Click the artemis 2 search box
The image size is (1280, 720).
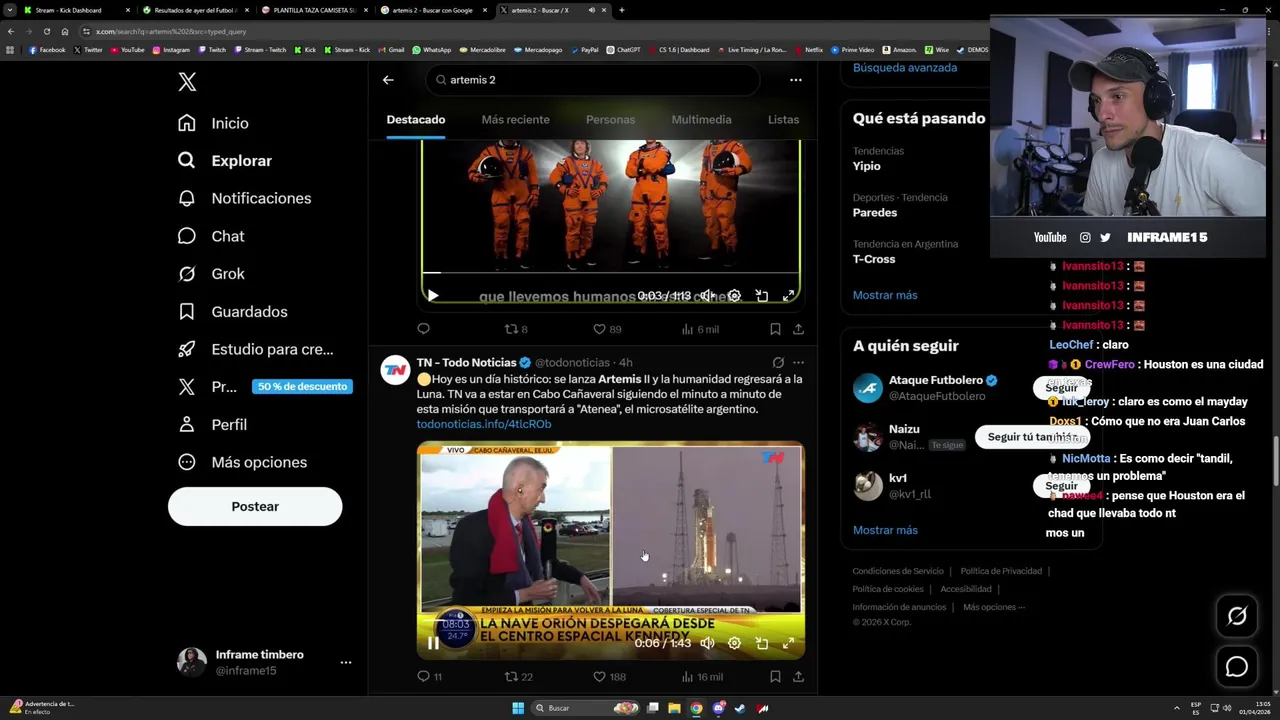coord(593,80)
